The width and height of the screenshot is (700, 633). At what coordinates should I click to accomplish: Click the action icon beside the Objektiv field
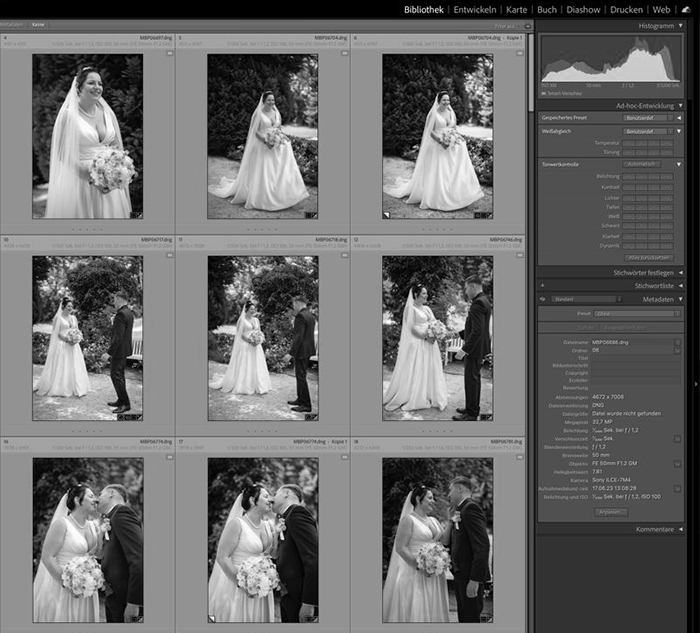pyautogui.click(x=677, y=463)
